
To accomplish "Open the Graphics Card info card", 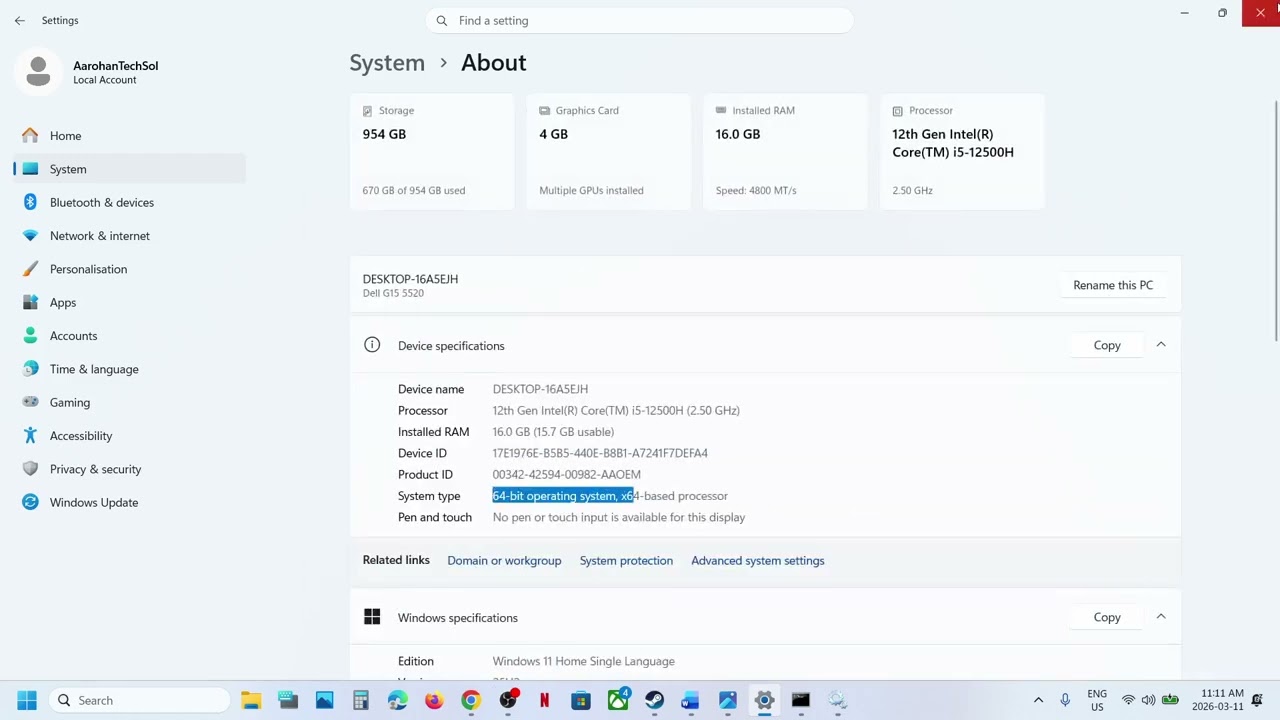I will (608, 152).
